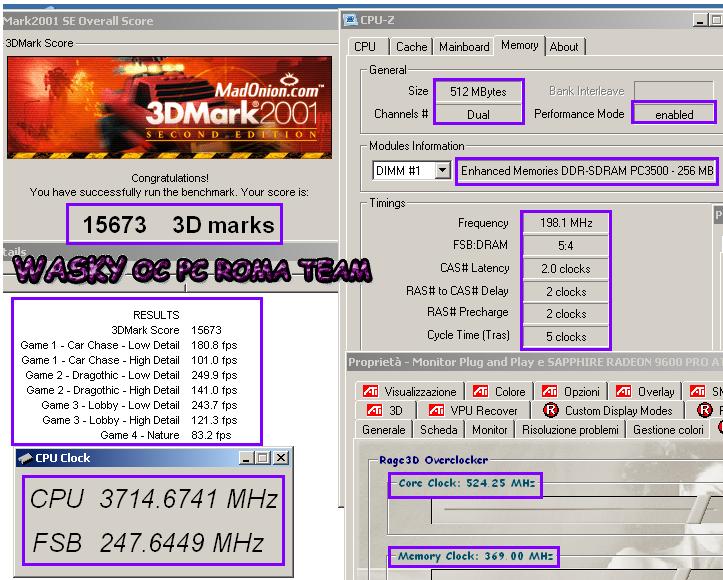723x580 pixels.
Task: Click the Cycle Time (Tras) 5 clocks value
Action: [x=566, y=337]
